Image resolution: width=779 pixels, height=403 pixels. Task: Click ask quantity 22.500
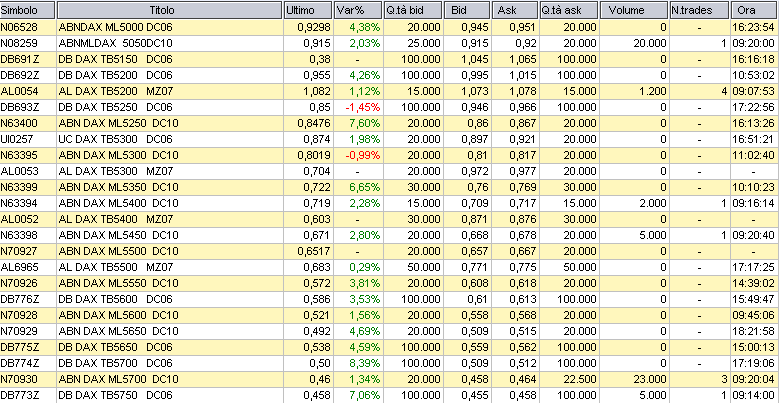(x=580, y=379)
